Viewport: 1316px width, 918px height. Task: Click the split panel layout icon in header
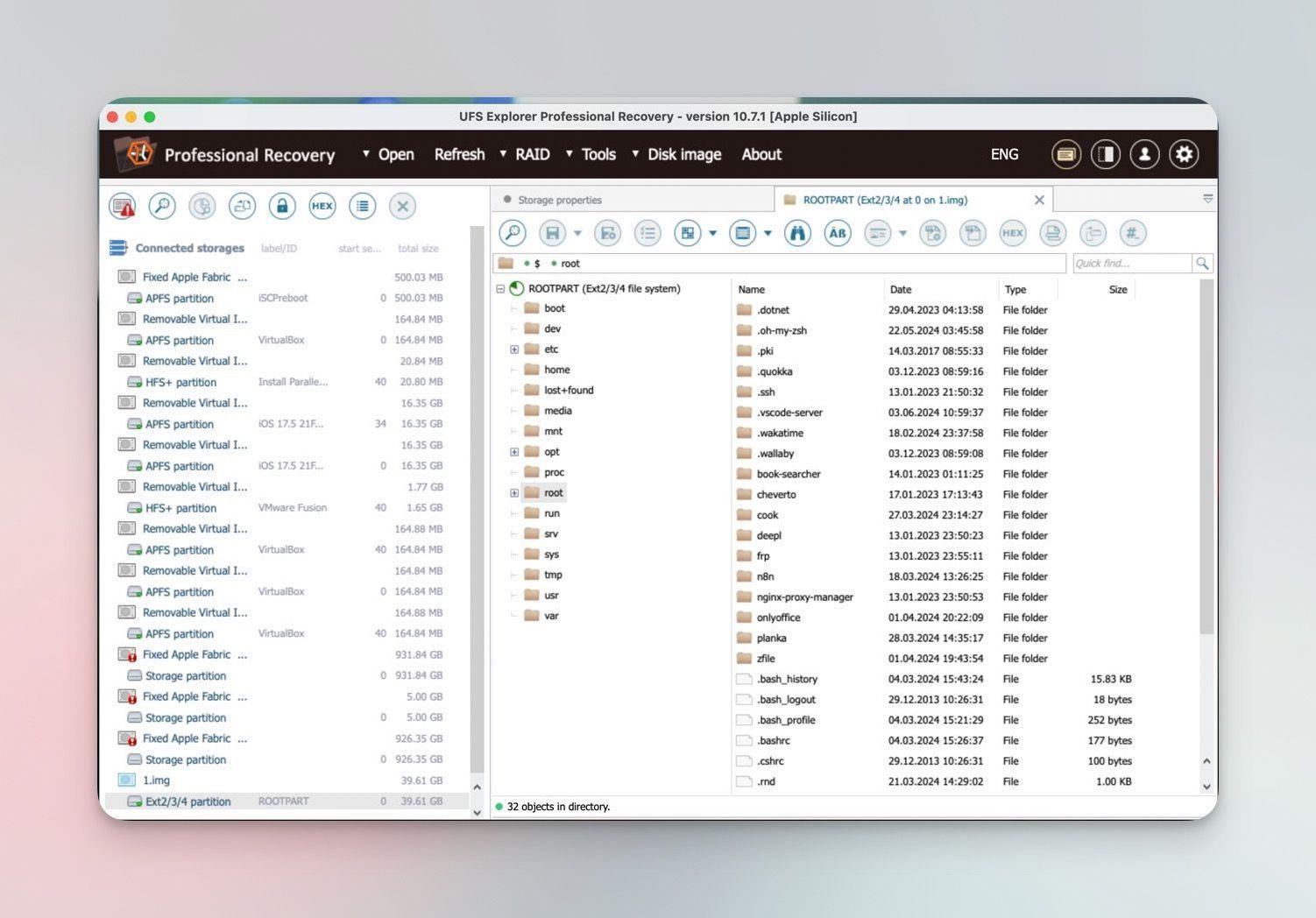click(x=1106, y=154)
